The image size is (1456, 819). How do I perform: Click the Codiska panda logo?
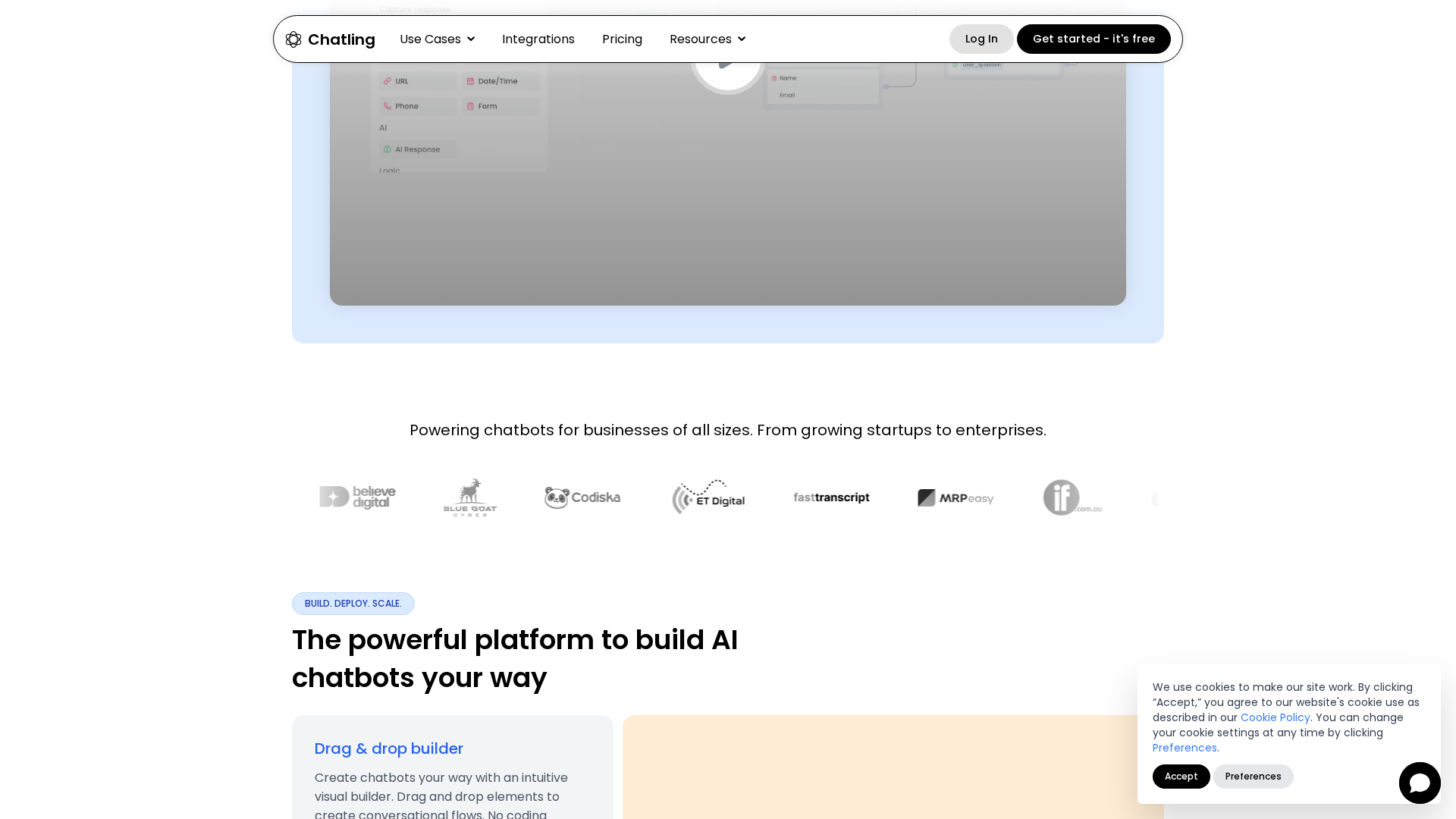(x=582, y=497)
